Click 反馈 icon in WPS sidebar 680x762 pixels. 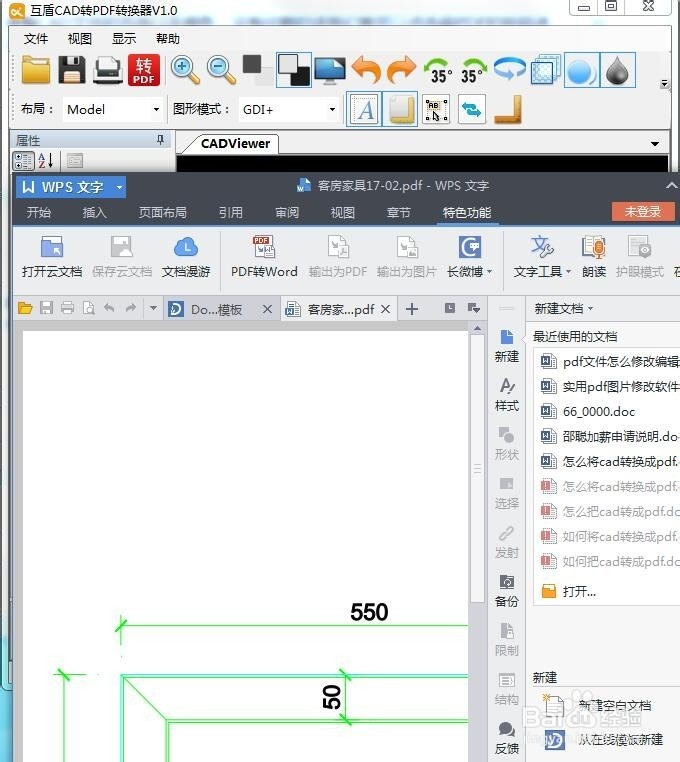click(506, 738)
